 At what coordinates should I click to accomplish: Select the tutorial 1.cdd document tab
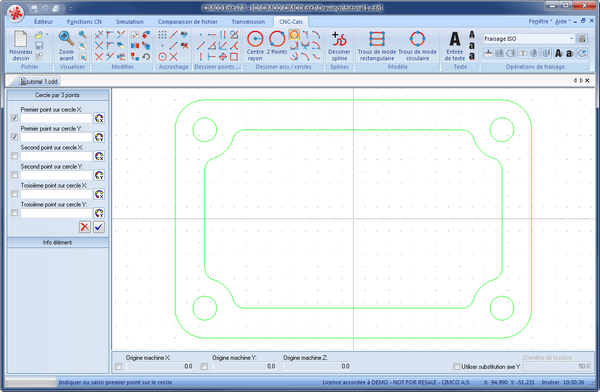point(39,81)
